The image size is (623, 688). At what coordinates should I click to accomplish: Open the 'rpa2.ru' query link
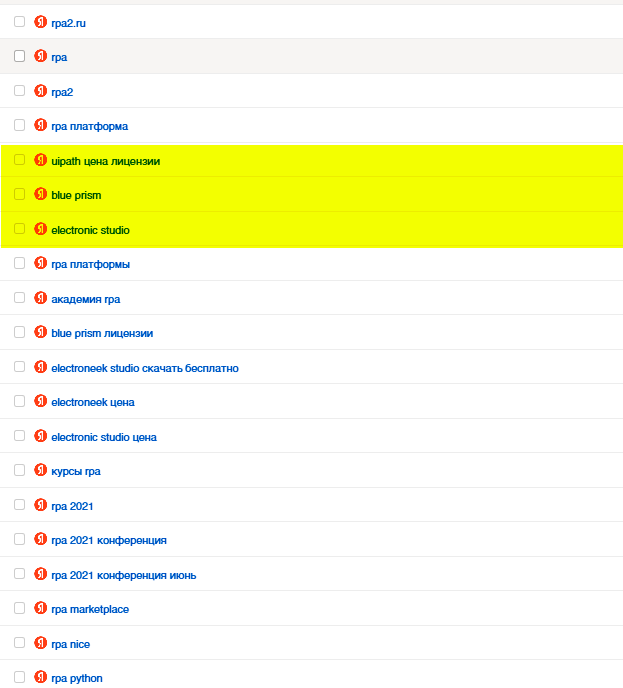tap(68, 23)
